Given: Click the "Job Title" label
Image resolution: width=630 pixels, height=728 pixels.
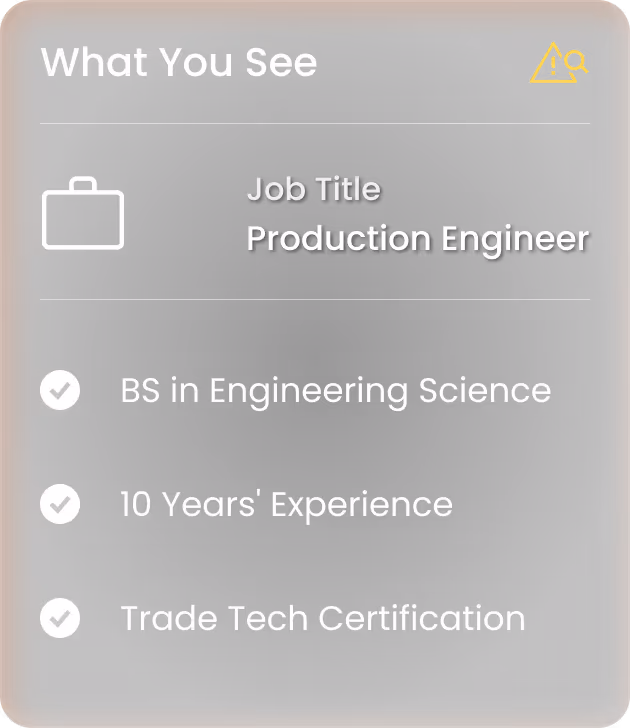Looking at the screenshot, I should pos(314,189).
